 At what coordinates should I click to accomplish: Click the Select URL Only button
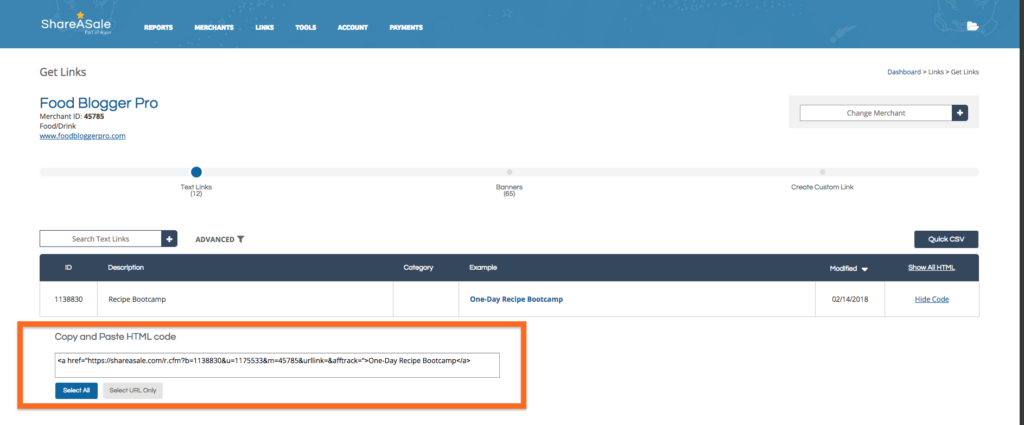click(x=133, y=390)
